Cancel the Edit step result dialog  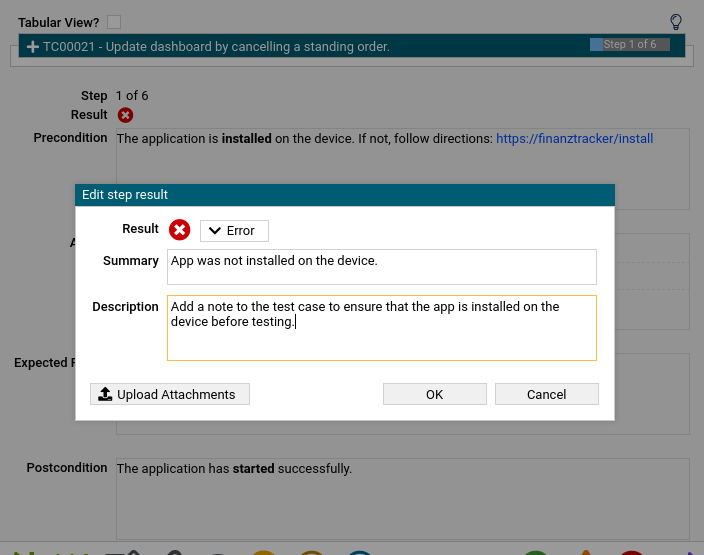546,394
